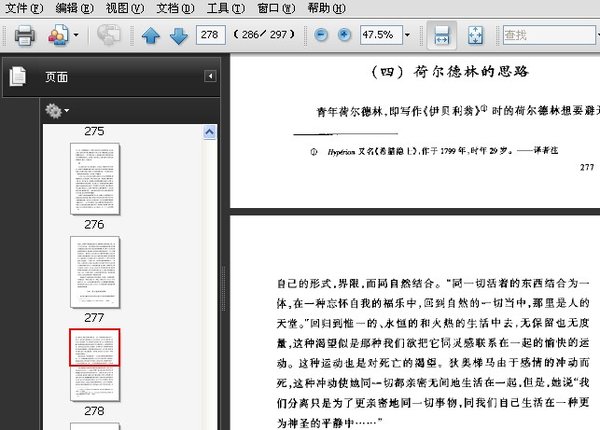Expand the collaborate icon's dropdown arrow

76,35
